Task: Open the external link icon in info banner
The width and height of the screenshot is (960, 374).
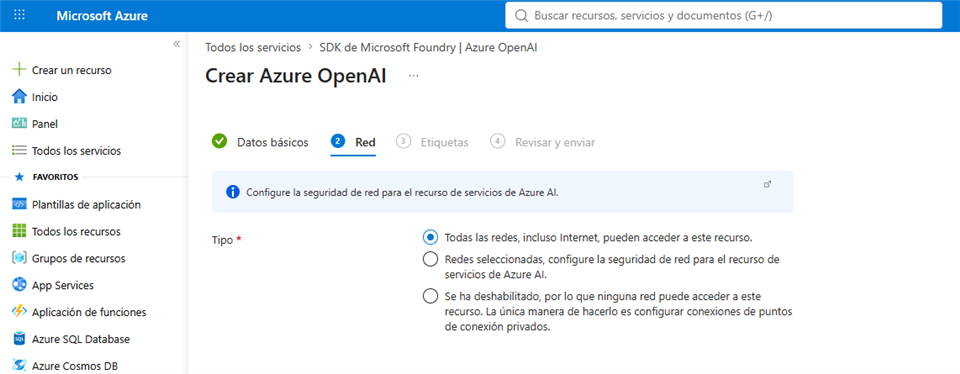Action: click(768, 184)
